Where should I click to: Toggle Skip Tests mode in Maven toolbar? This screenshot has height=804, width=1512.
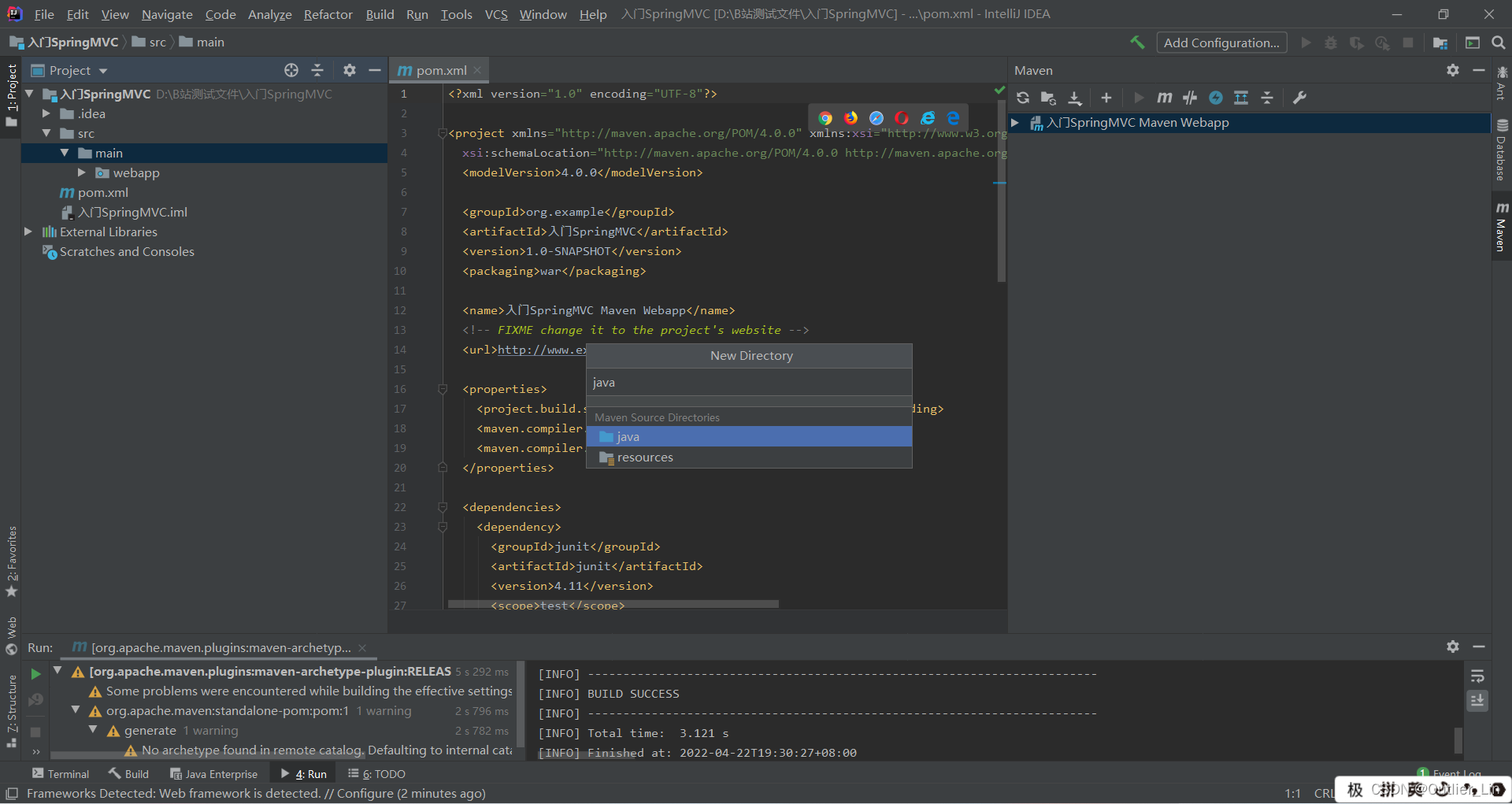(x=1216, y=98)
